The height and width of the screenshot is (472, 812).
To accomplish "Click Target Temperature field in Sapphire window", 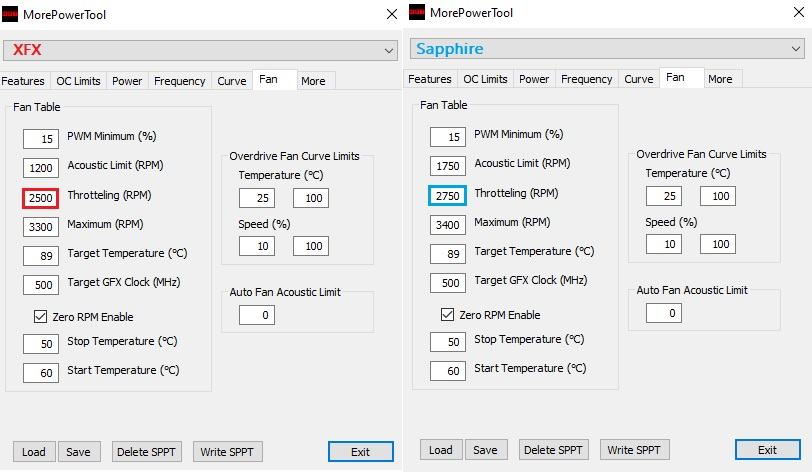I will [x=448, y=253].
